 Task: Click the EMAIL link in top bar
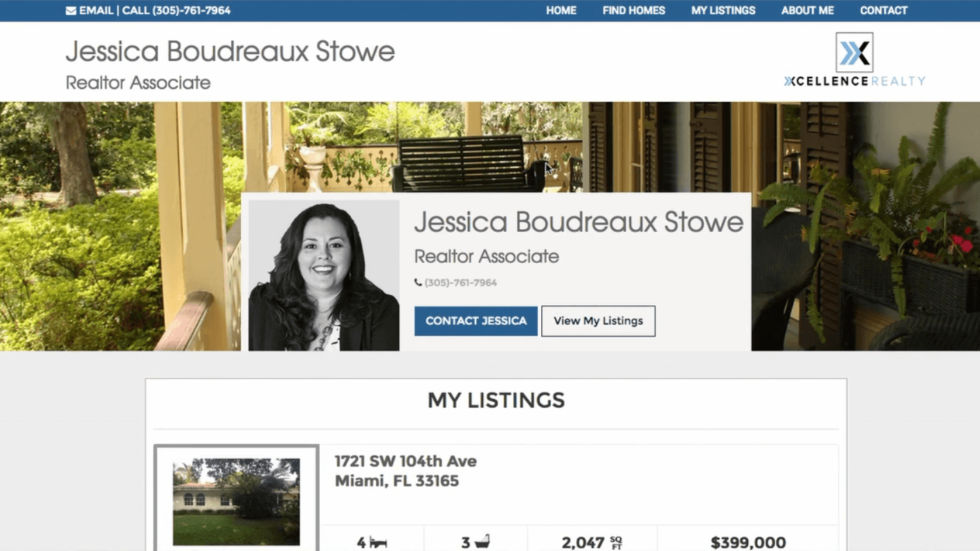click(96, 11)
